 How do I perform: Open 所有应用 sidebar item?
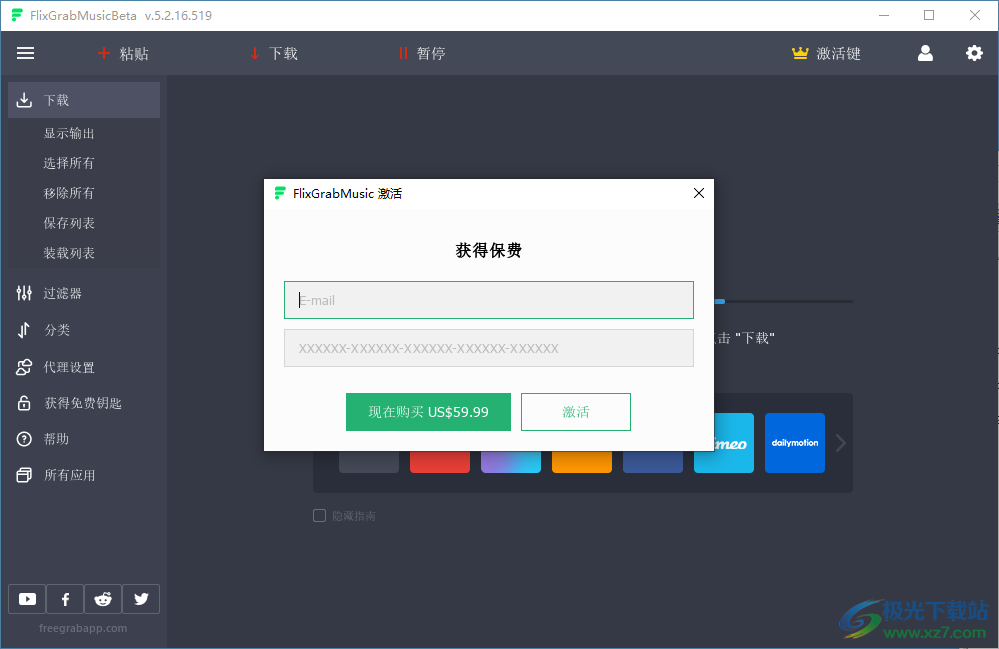[56, 475]
